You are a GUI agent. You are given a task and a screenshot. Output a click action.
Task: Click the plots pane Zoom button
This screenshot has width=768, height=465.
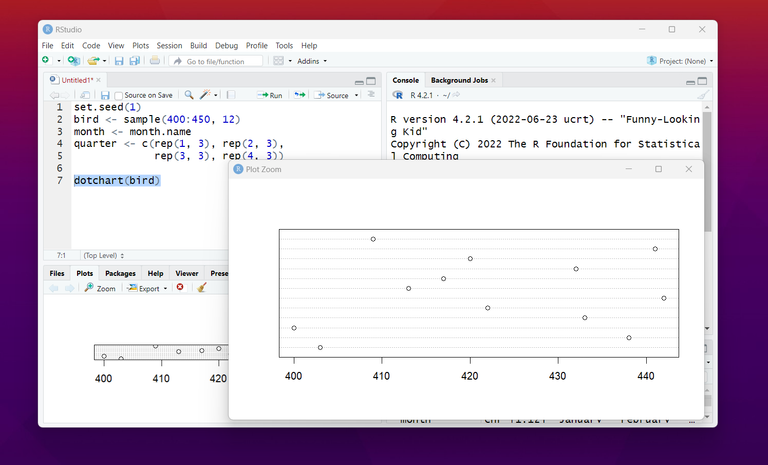(x=100, y=288)
